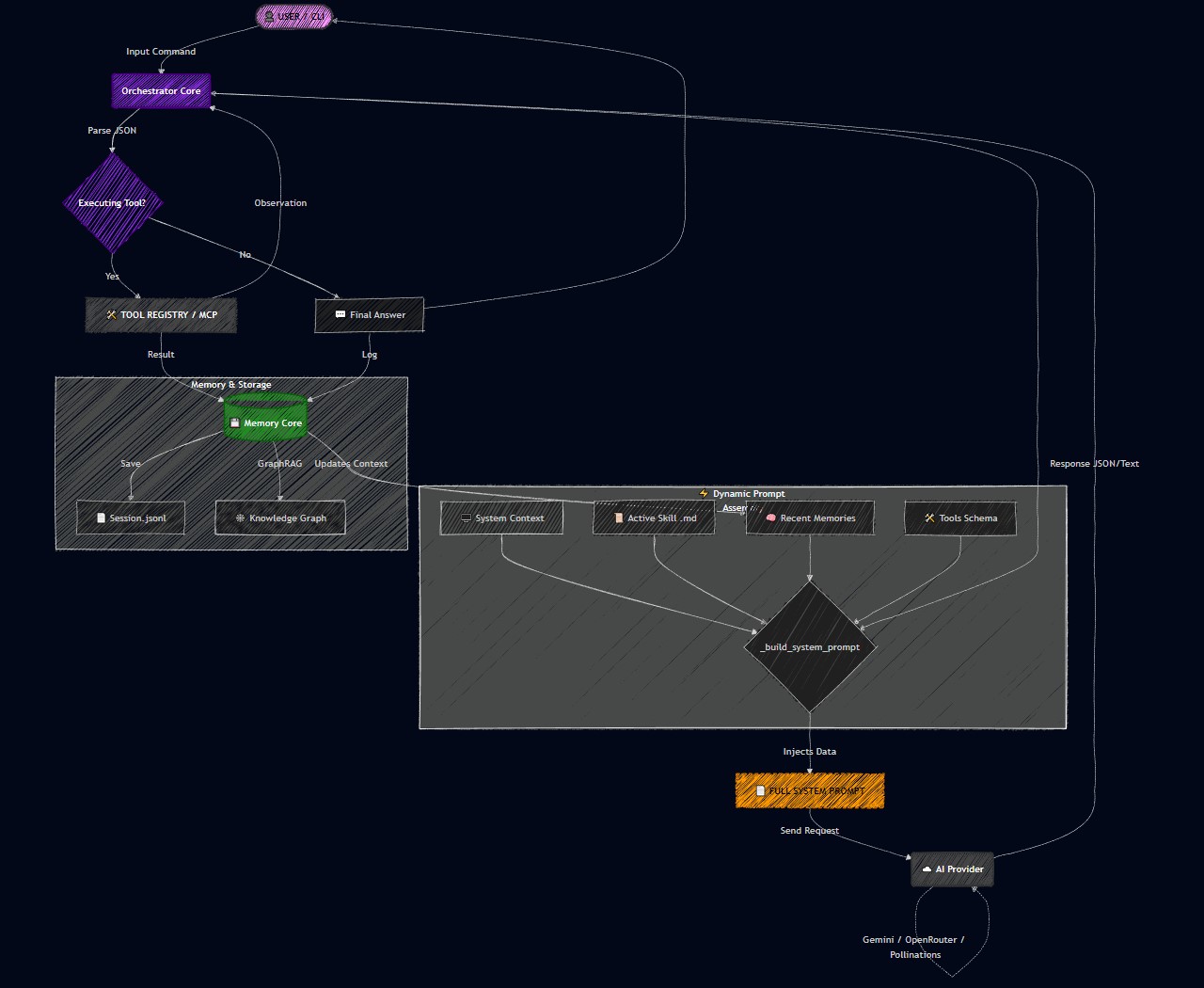Click the Updates Context edge label
This screenshot has width=1204, height=988.
[x=351, y=464]
